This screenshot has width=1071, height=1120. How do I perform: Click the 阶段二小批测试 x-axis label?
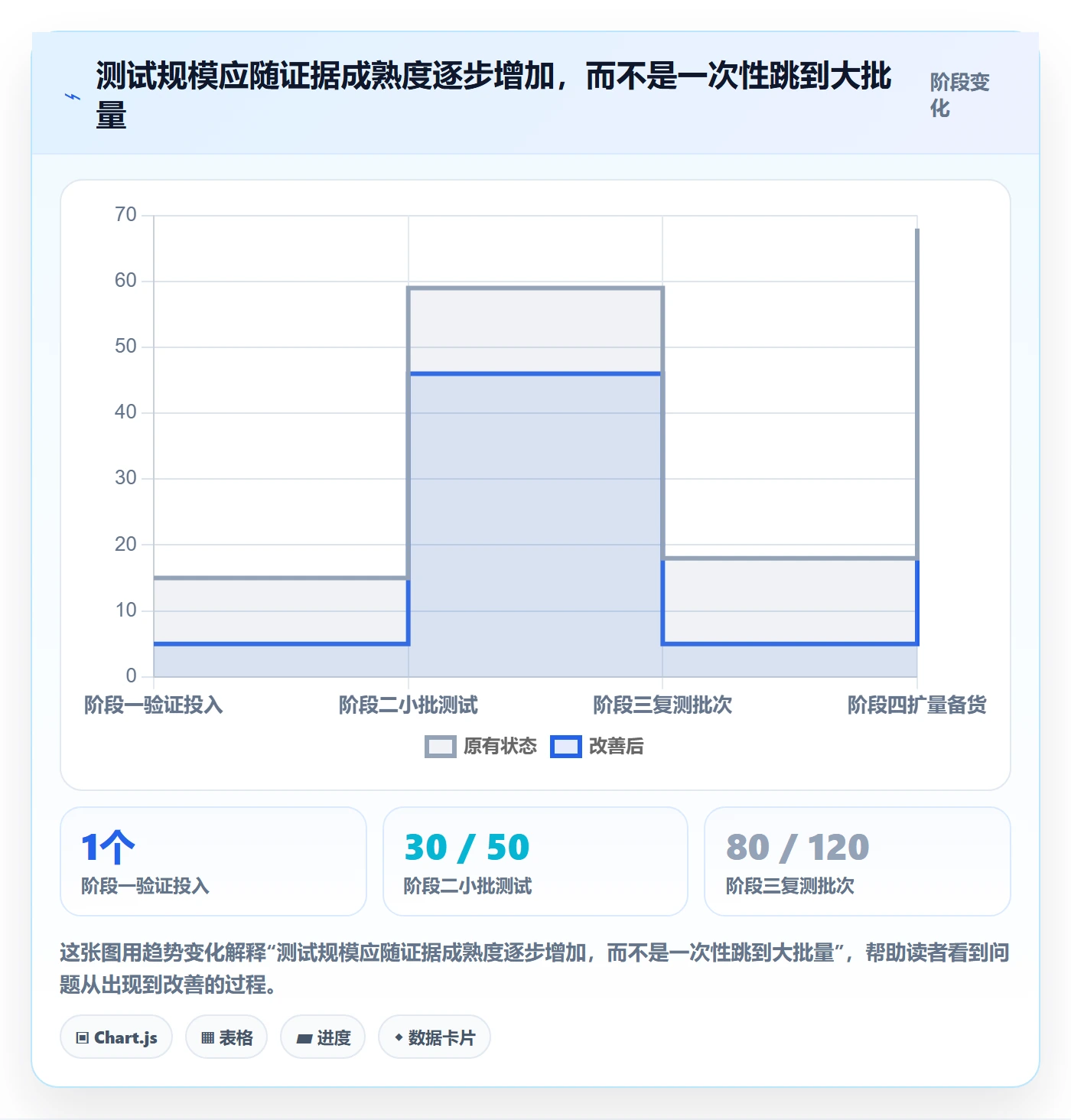click(x=409, y=705)
